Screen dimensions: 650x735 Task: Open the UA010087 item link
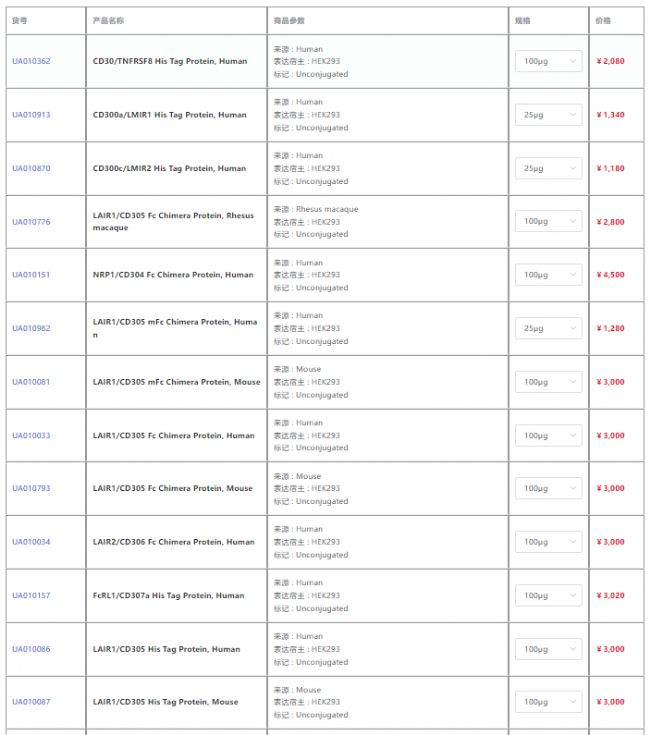31,702
